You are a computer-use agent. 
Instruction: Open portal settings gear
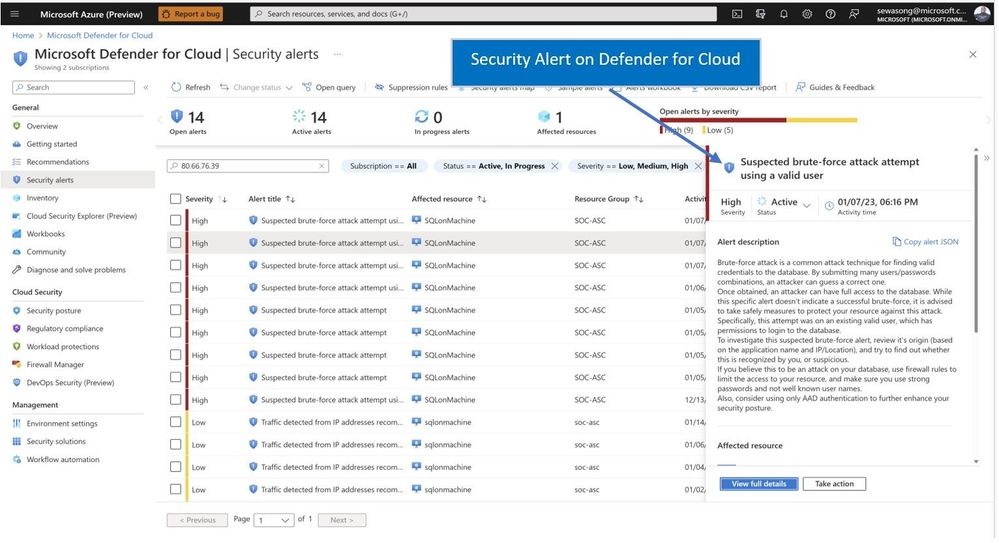point(807,14)
